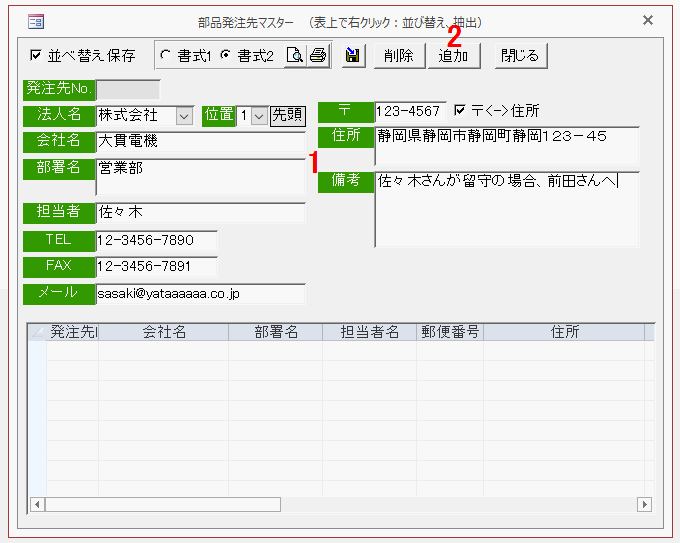Click the 部署名 field containing 営業部

tap(200, 177)
